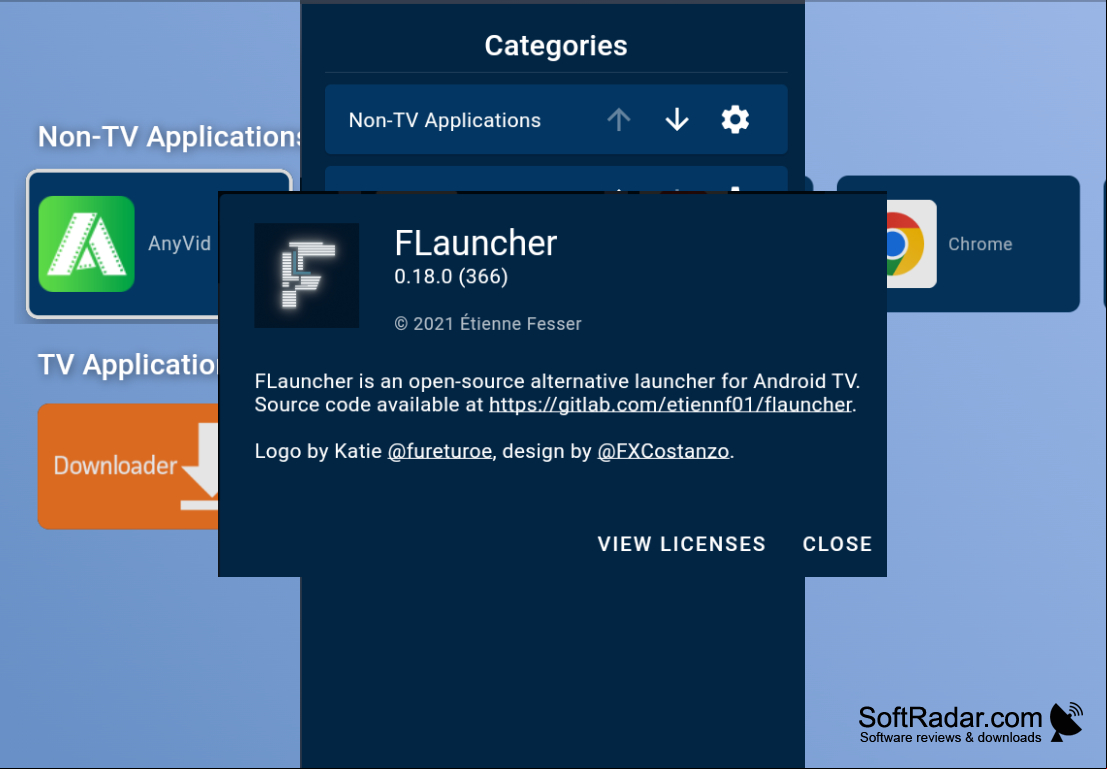
Task: Open the gitlab.com/etiennf01/flauncher source link
Action: tap(670, 405)
